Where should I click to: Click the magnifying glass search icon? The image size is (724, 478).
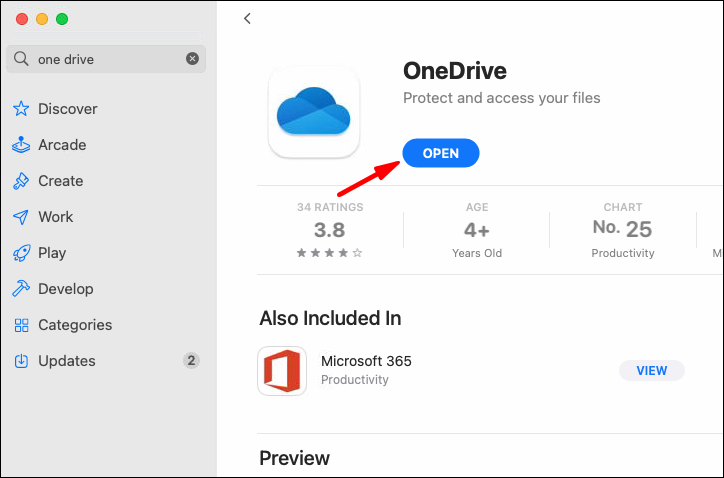[21, 59]
